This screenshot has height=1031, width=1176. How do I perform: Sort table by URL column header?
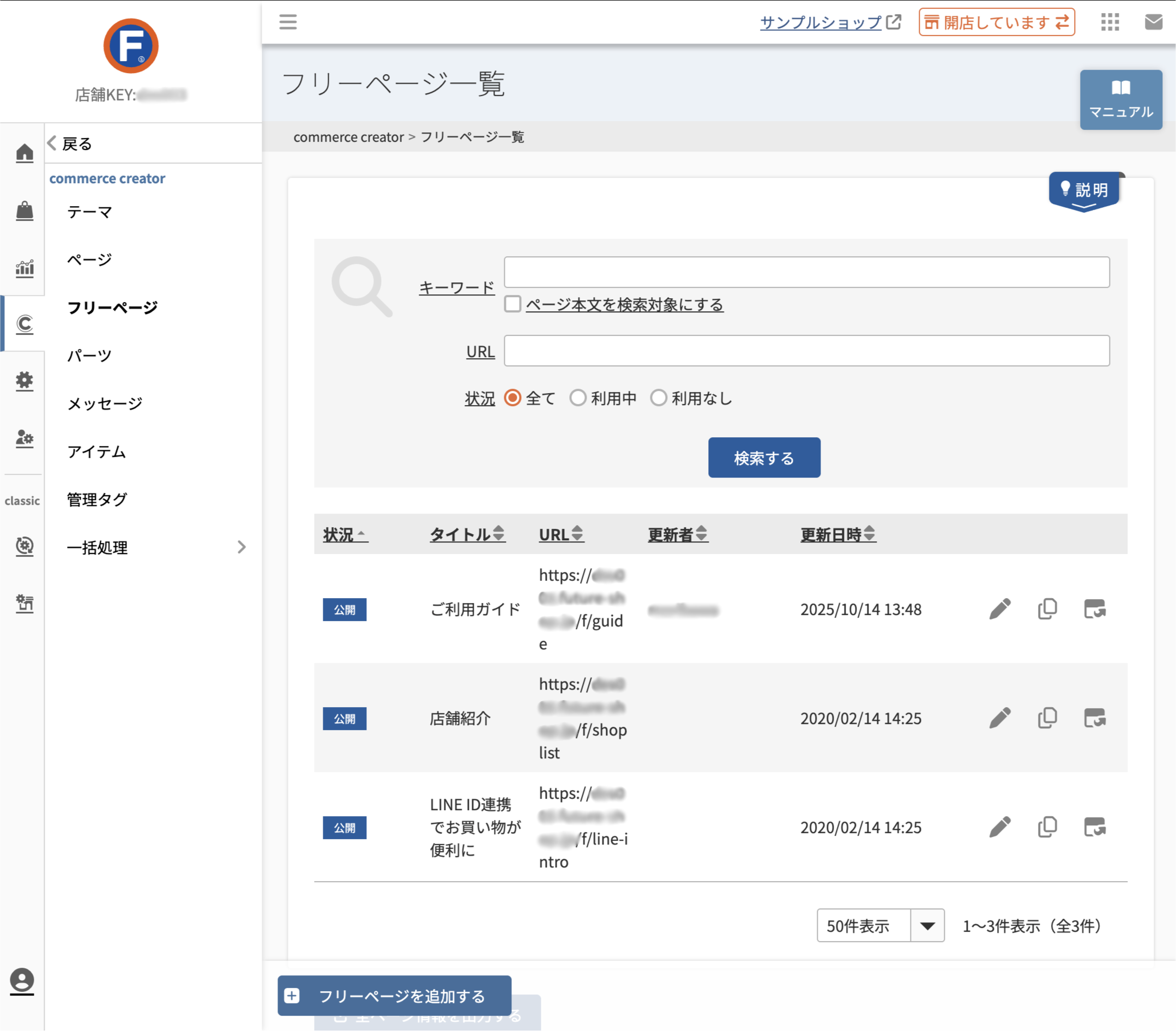coord(561,534)
